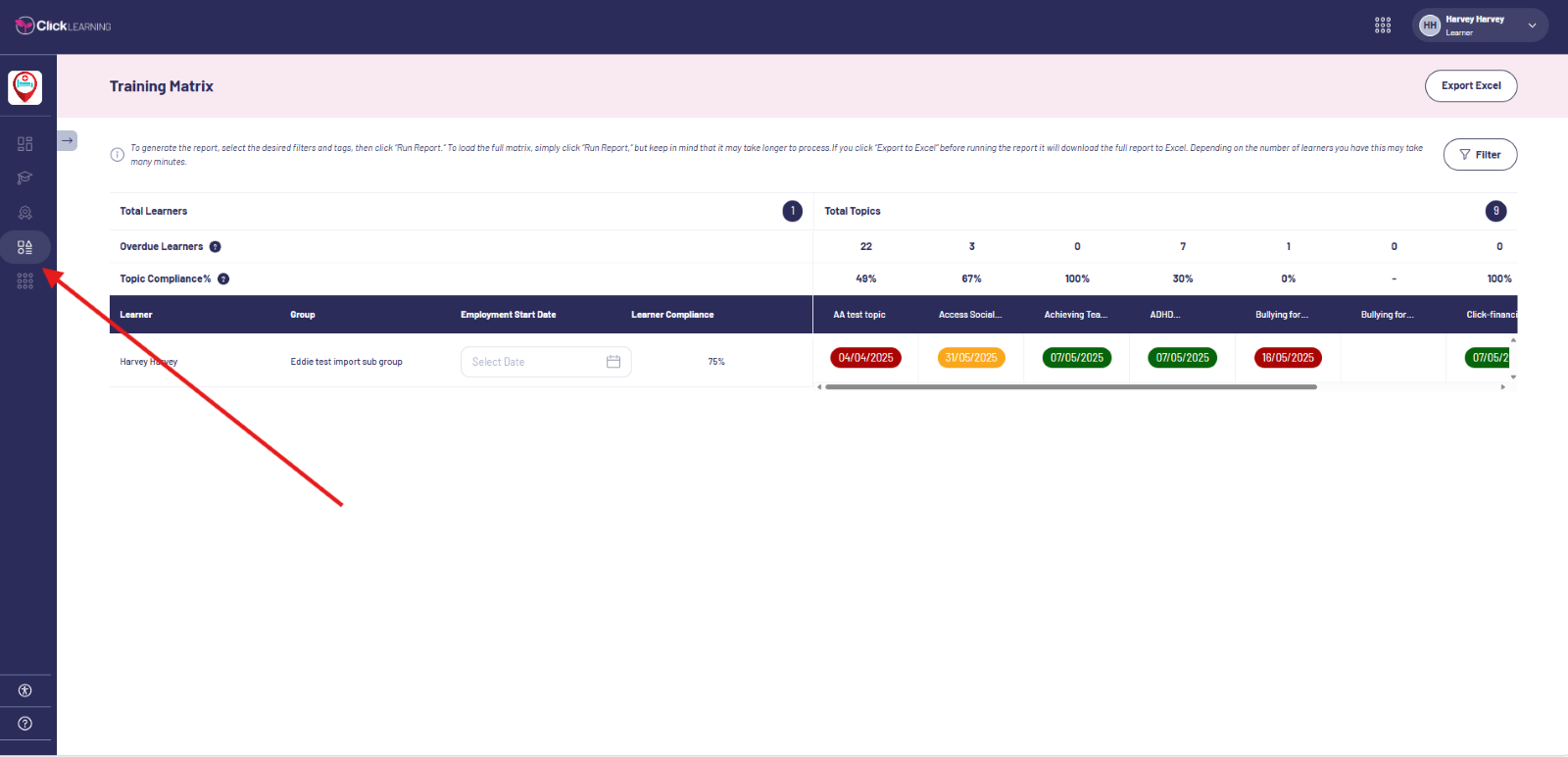Image resolution: width=1568 pixels, height=757 pixels.
Task: Open the more apps grid in sidebar
Action: coord(25,281)
